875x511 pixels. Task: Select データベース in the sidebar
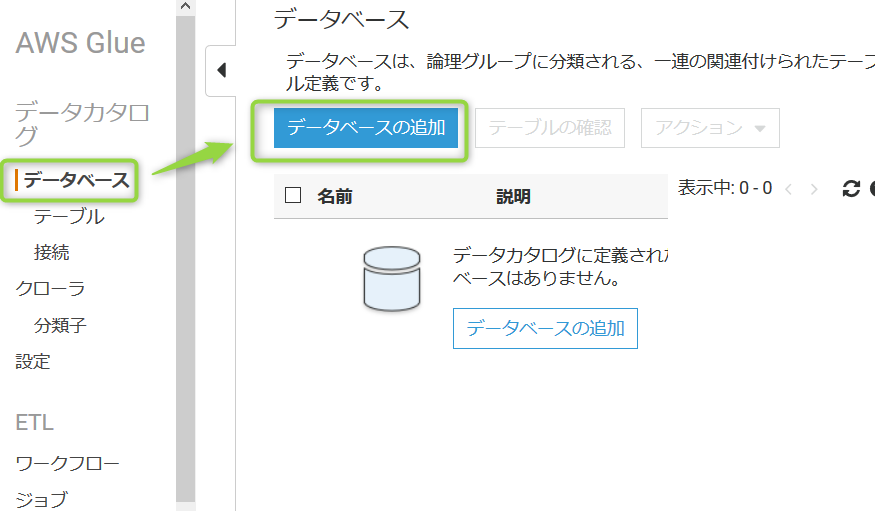pyautogui.click(x=76, y=180)
